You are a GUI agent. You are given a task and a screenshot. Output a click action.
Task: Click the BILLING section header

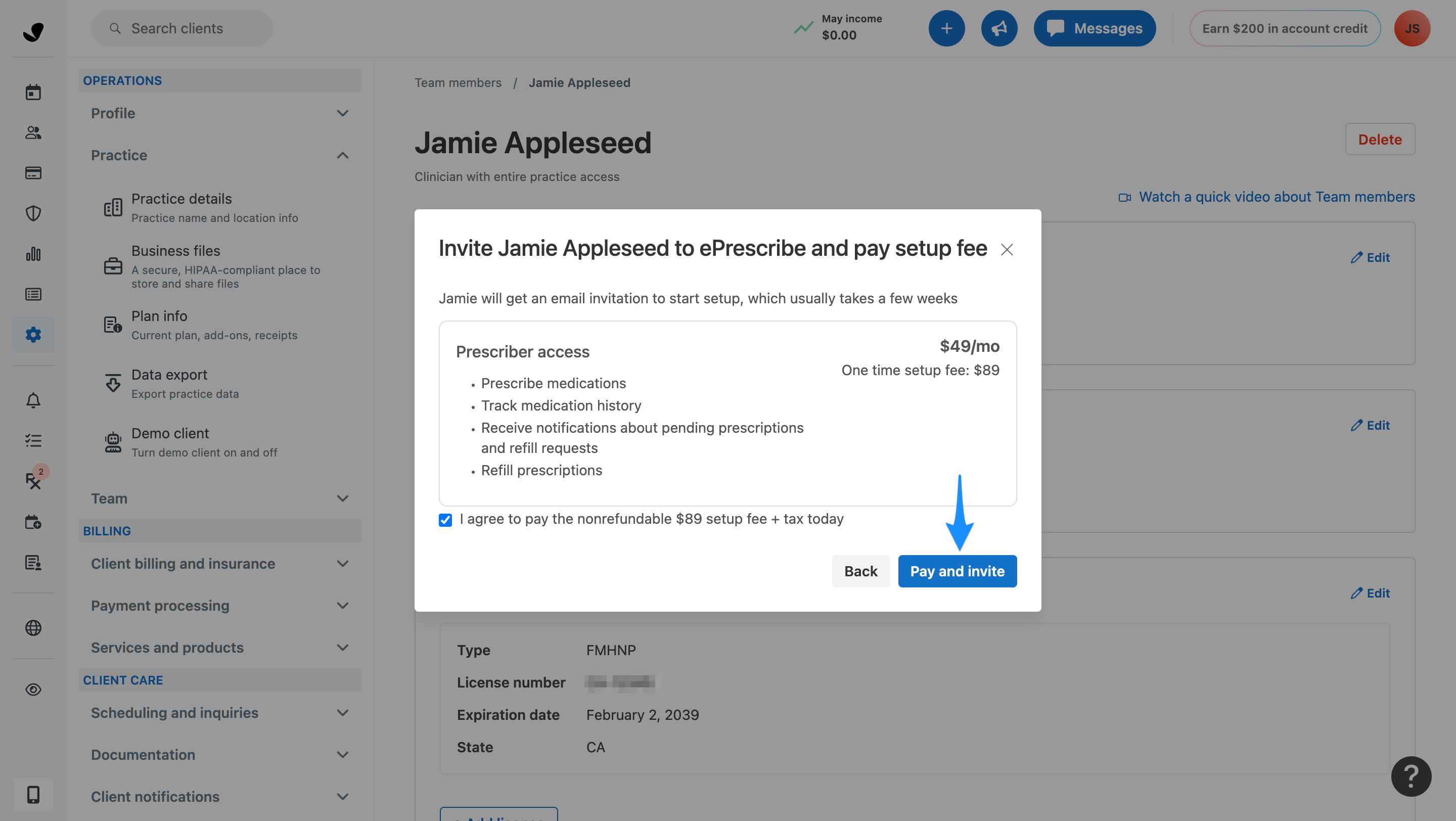click(219, 531)
